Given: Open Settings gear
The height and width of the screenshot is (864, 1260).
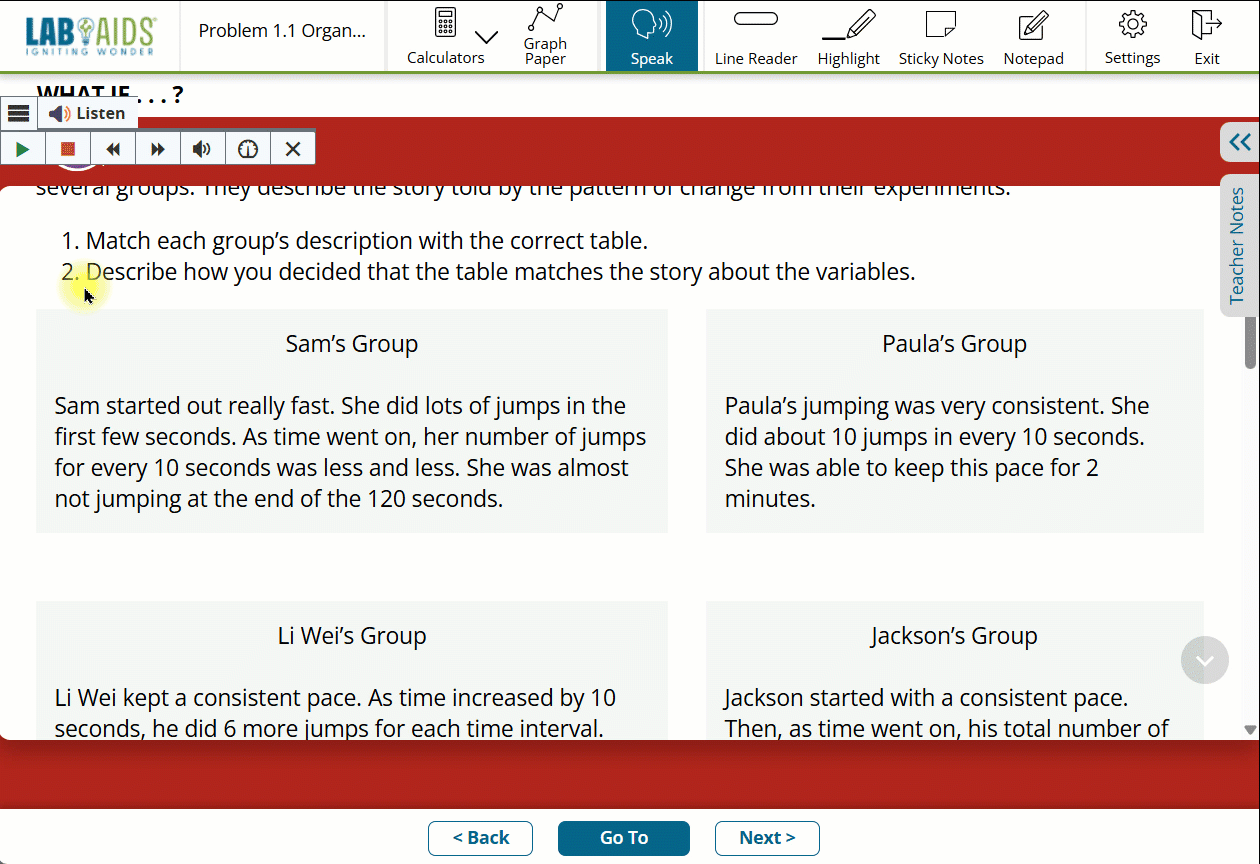Looking at the screenshot, I should 1132,36.
